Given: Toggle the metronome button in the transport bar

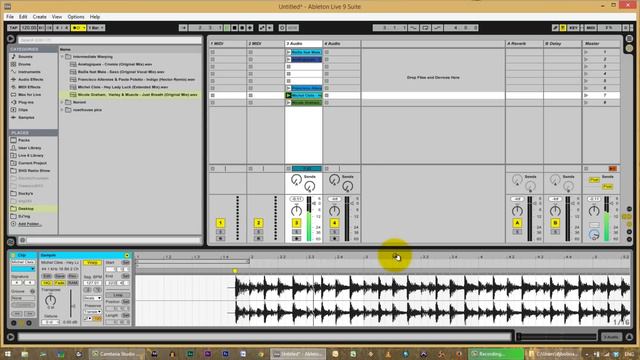Looking at the screenshot, I should click(x=78, y=28).
